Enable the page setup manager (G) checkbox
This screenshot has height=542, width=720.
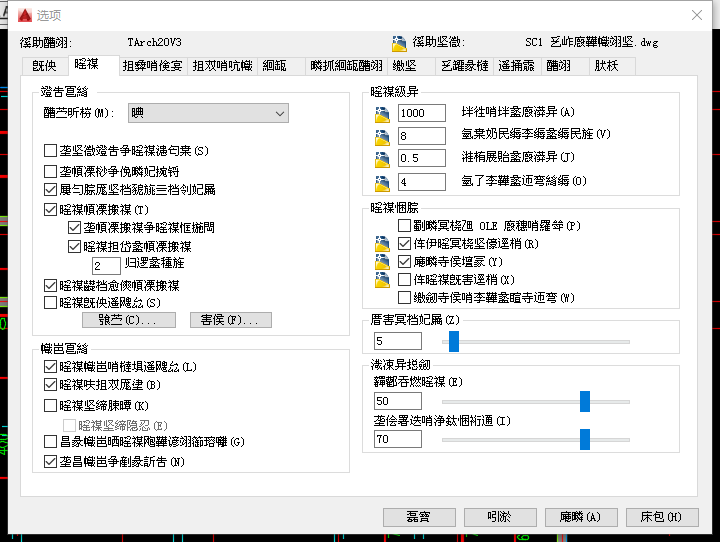point(50,442)
